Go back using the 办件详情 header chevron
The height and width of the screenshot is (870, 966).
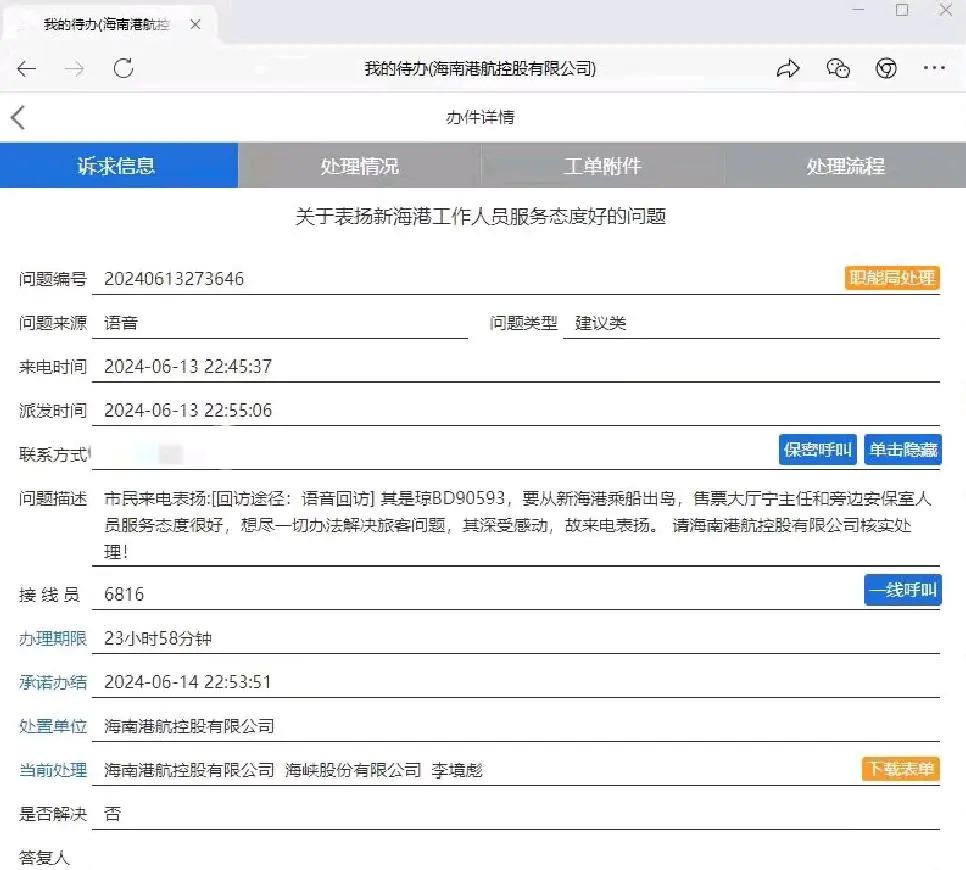click(x=18, y=117)
